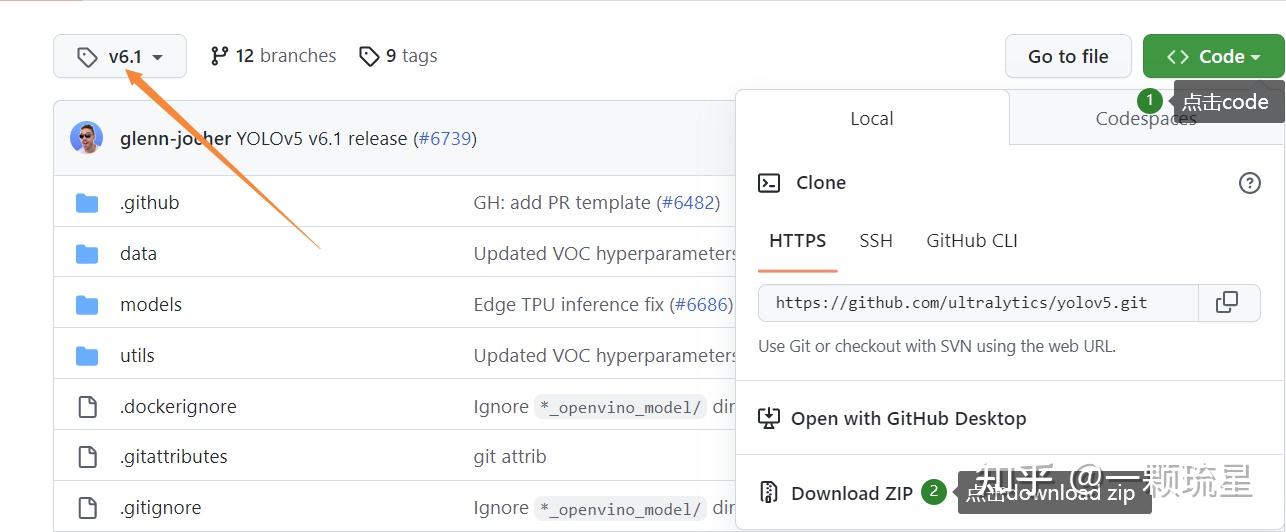
Task: Switch to the Codespaces tab
Action: click(1145, 118)
